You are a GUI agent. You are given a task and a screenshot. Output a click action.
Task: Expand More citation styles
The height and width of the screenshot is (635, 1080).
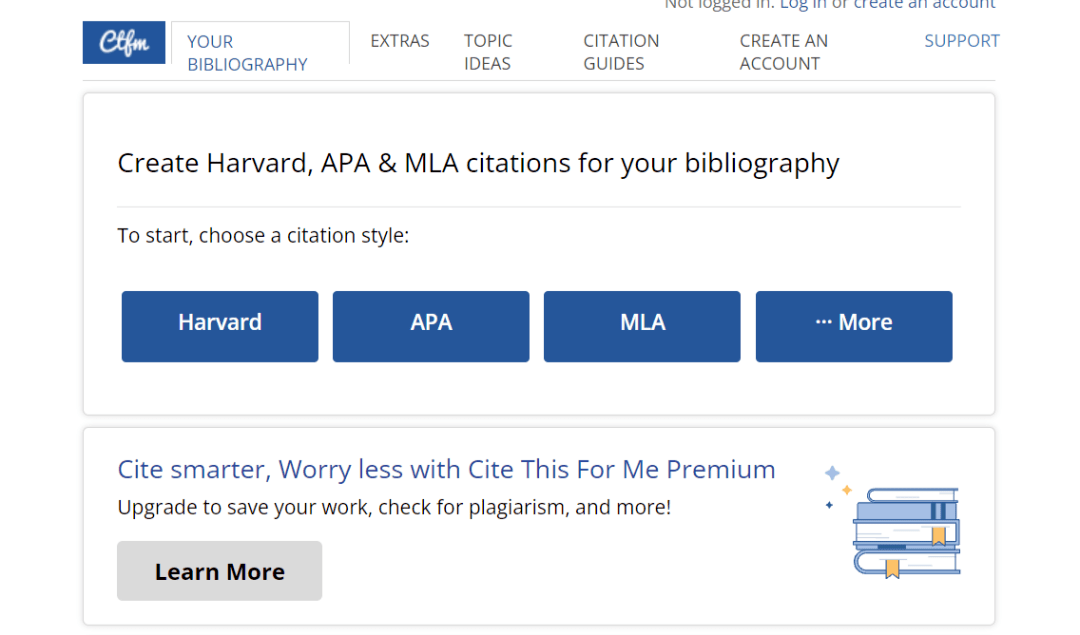pyautogui.click(x=854, y=326)
